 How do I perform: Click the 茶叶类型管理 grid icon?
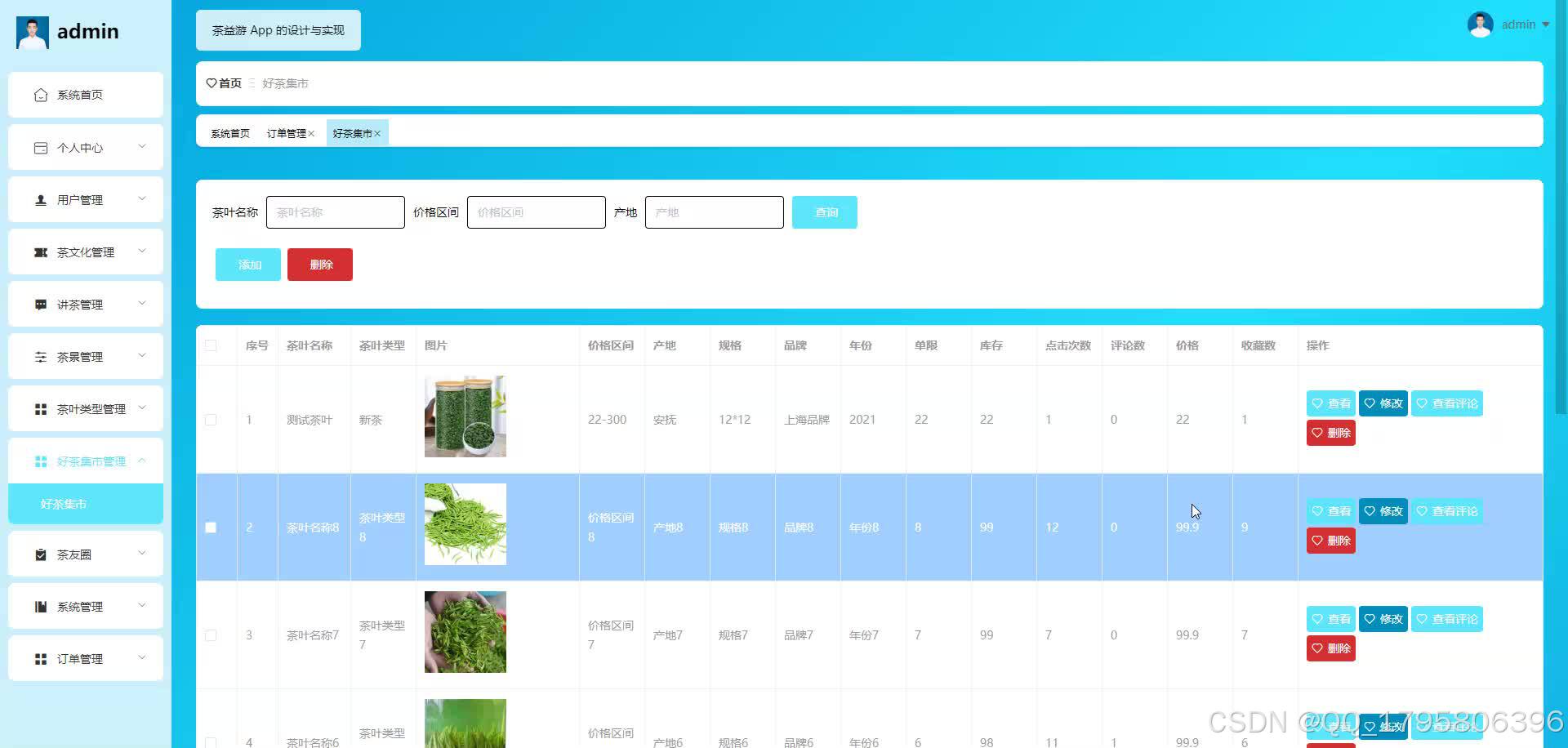click(x=41, y=409)
